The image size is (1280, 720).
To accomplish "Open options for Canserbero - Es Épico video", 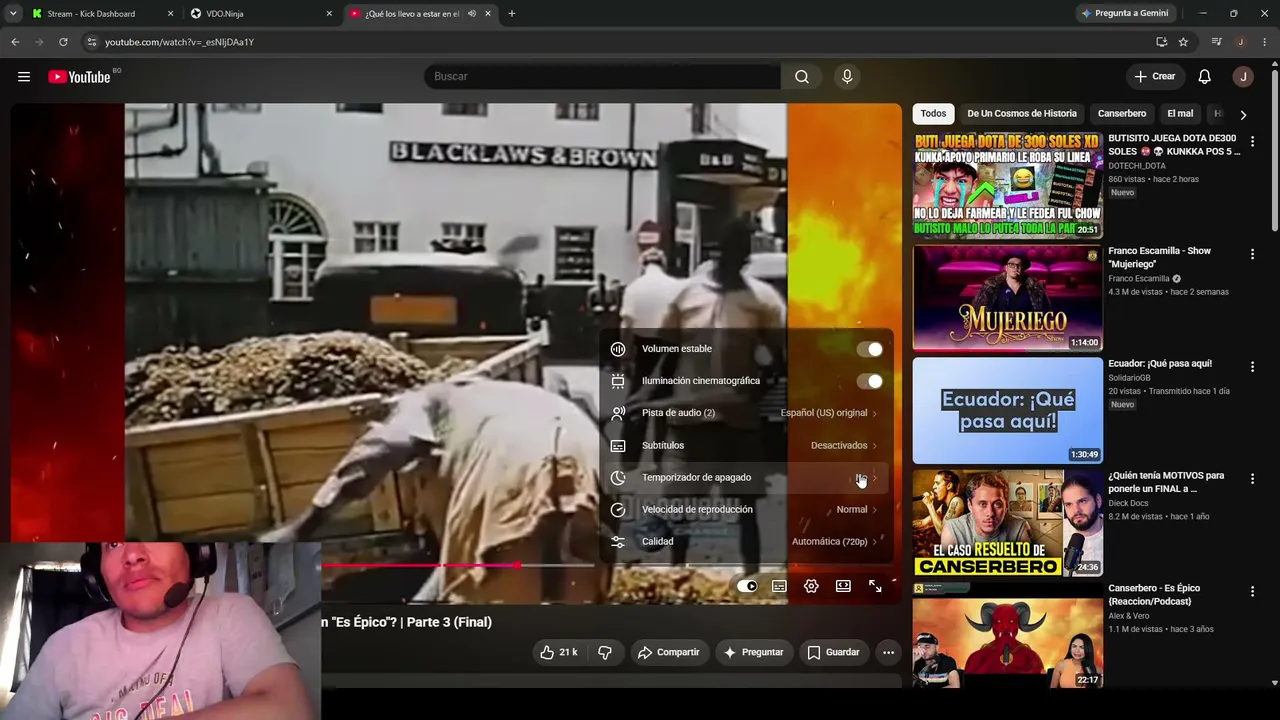I will (x=1252, y=592).
